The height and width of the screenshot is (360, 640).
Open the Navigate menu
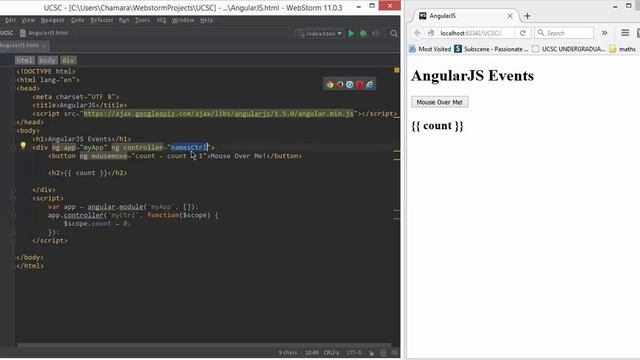point(52,20)
